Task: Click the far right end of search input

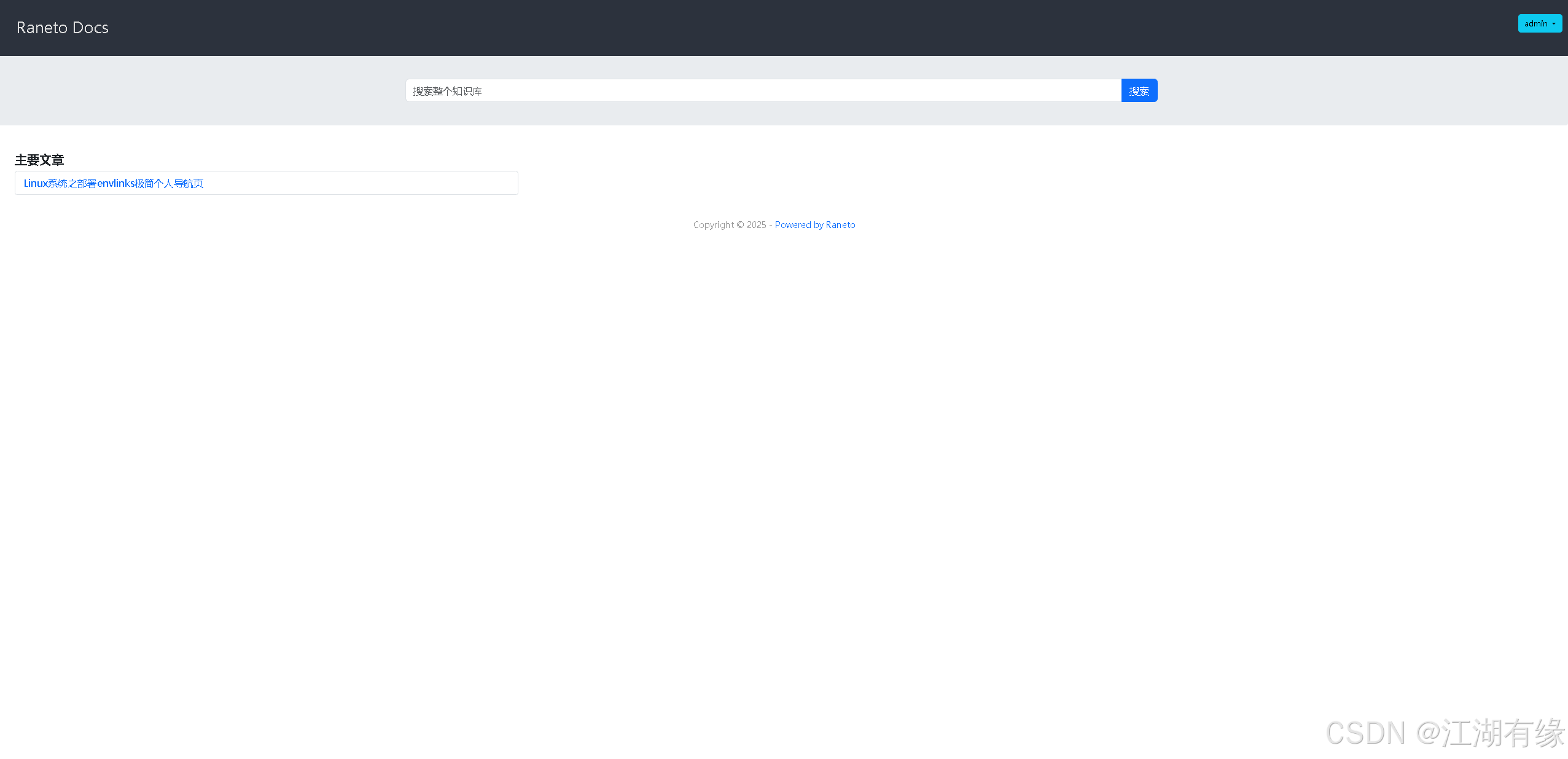Action: click(x=1106, y=91)
